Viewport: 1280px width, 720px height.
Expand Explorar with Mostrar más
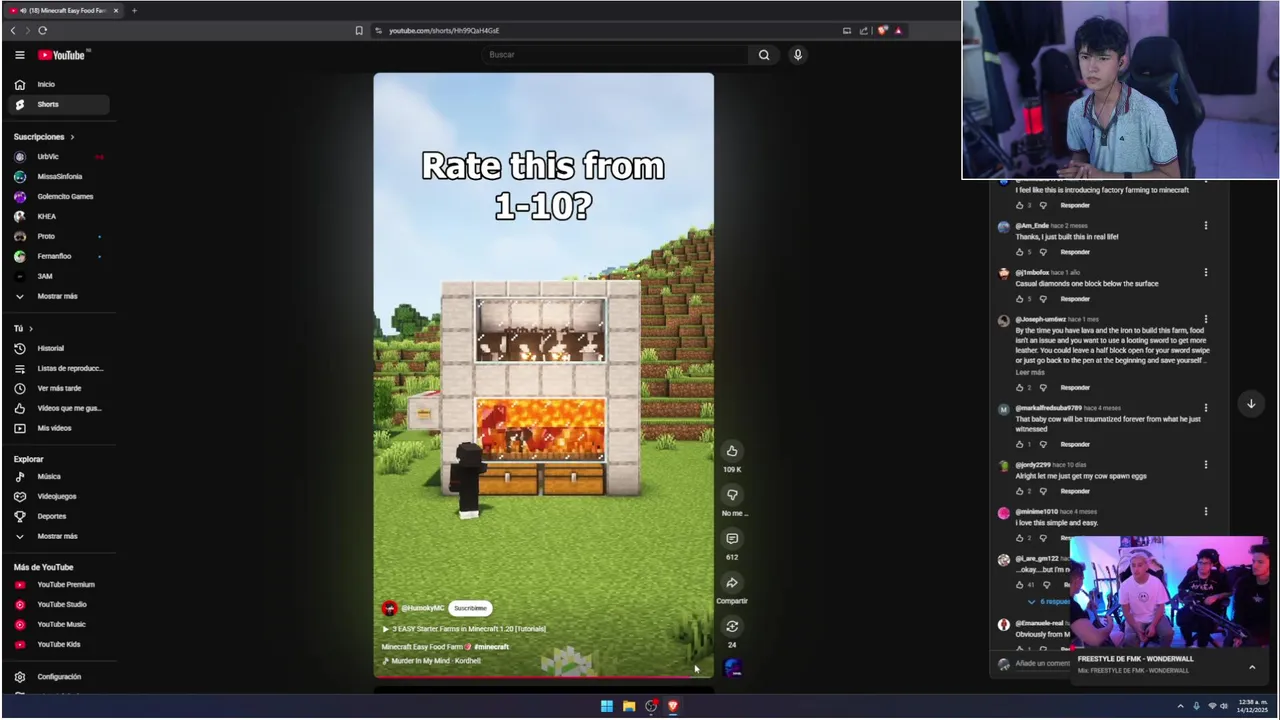coord(59,536)
